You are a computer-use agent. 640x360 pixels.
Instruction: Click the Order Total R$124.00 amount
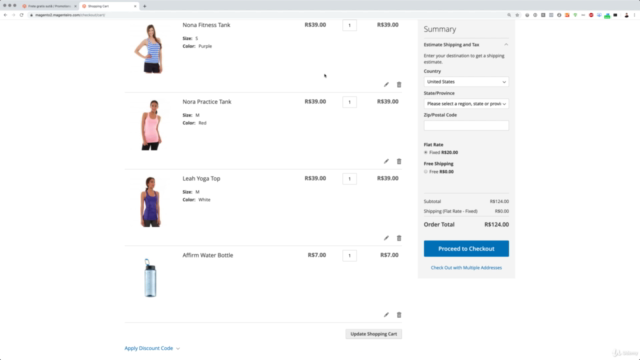pyautogui.click(x=496, y=224)
